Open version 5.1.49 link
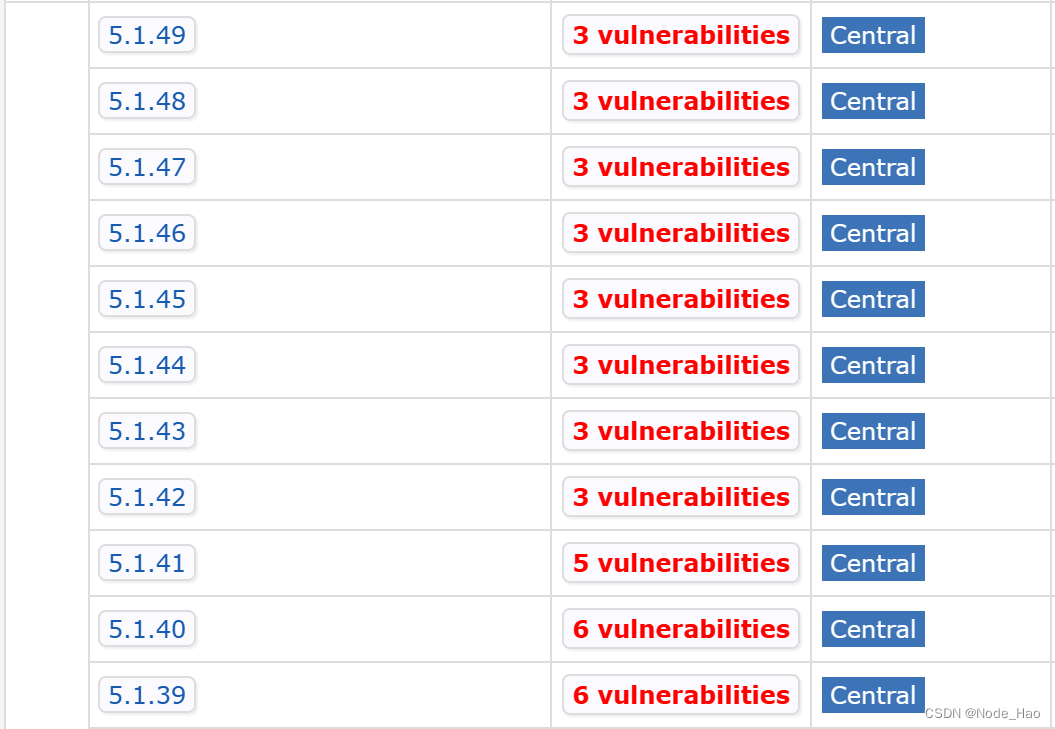This screenshot has width=1055, height=729. [x=147, y=35]
